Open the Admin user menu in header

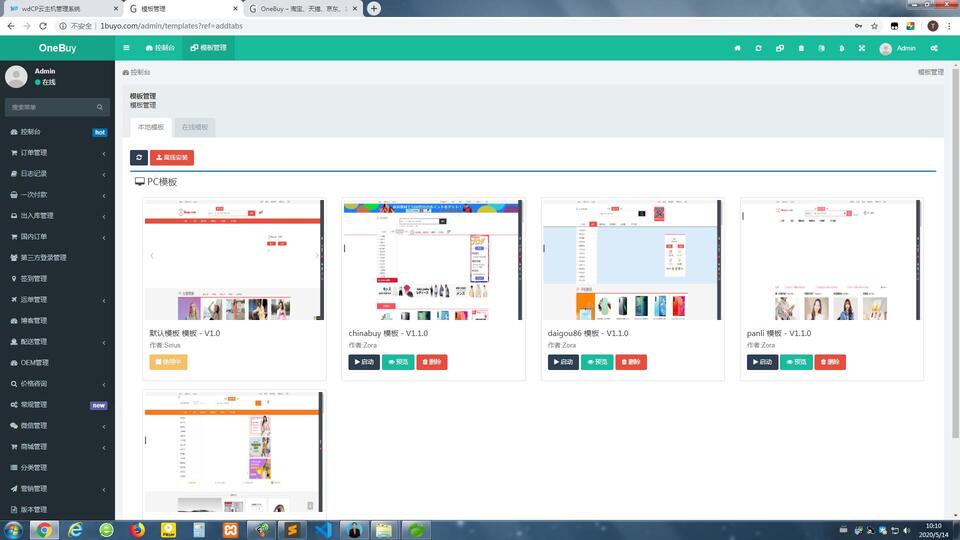[x=898, y=48]
